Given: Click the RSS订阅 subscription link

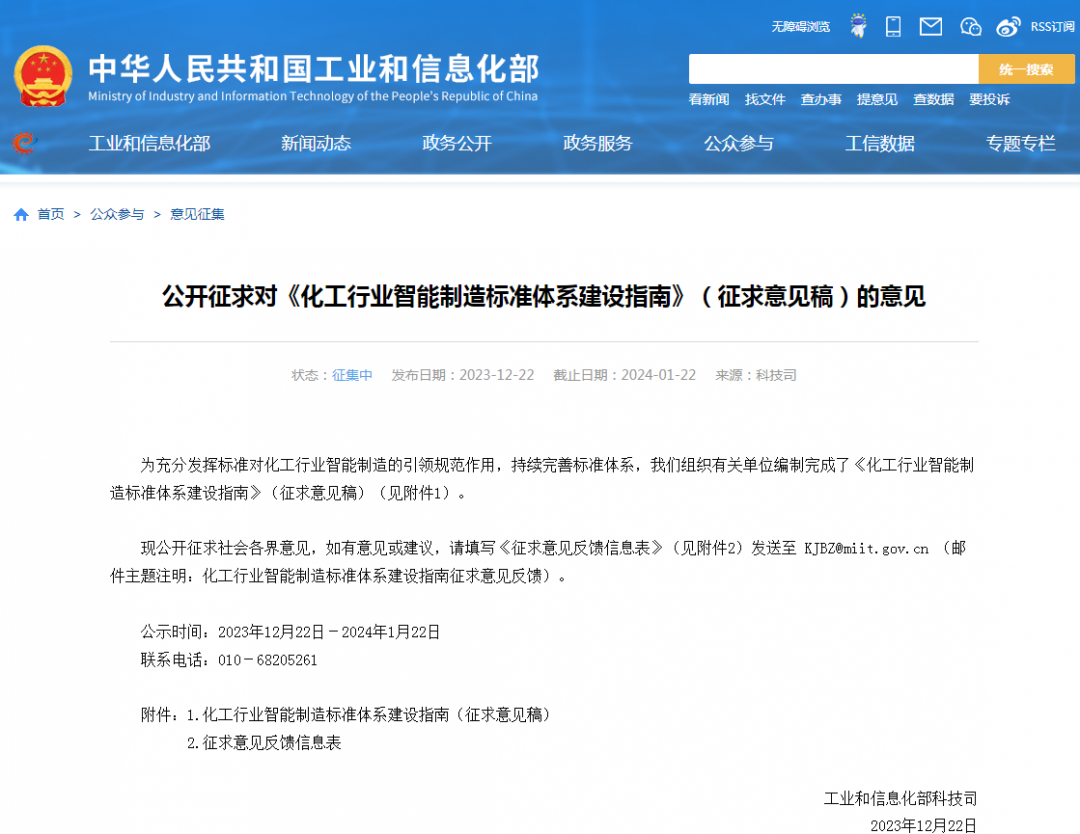Looking at the screenshot, I should tap(1052, 27).
